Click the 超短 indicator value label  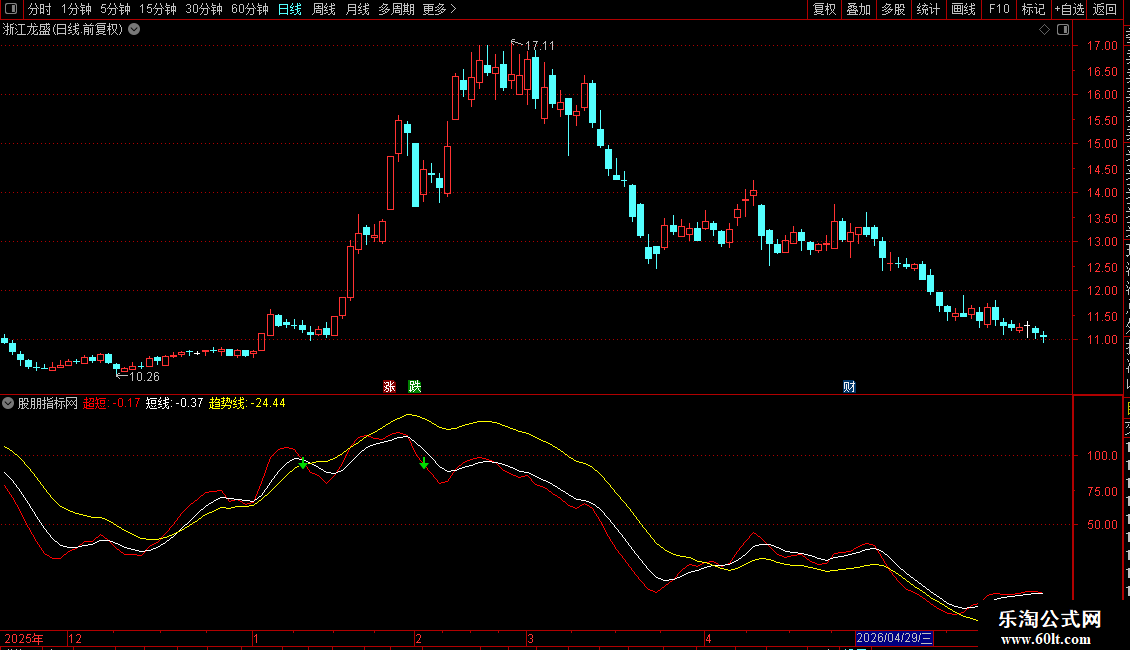(111, 403)
